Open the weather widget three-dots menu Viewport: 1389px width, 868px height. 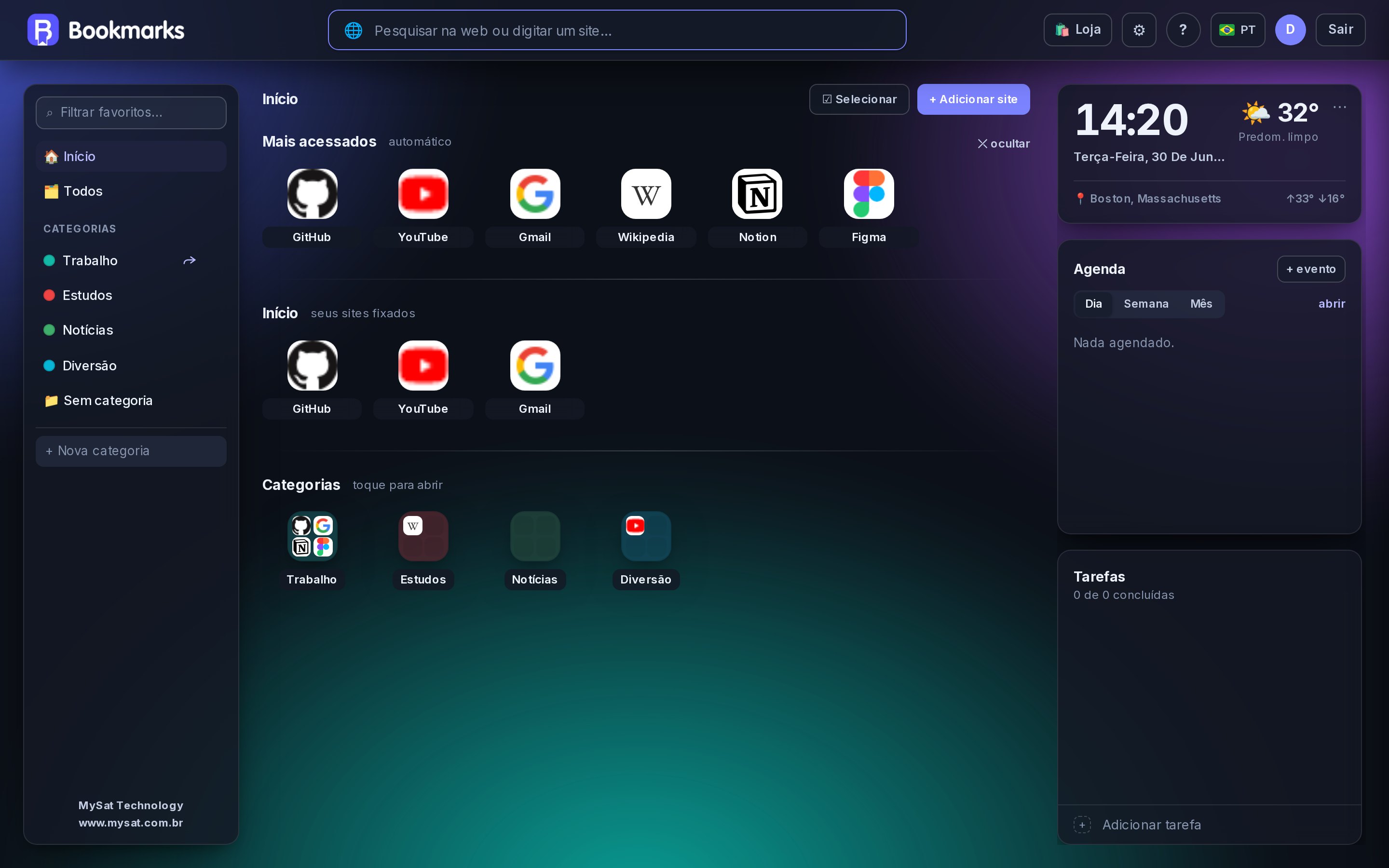pos(1340,107)
